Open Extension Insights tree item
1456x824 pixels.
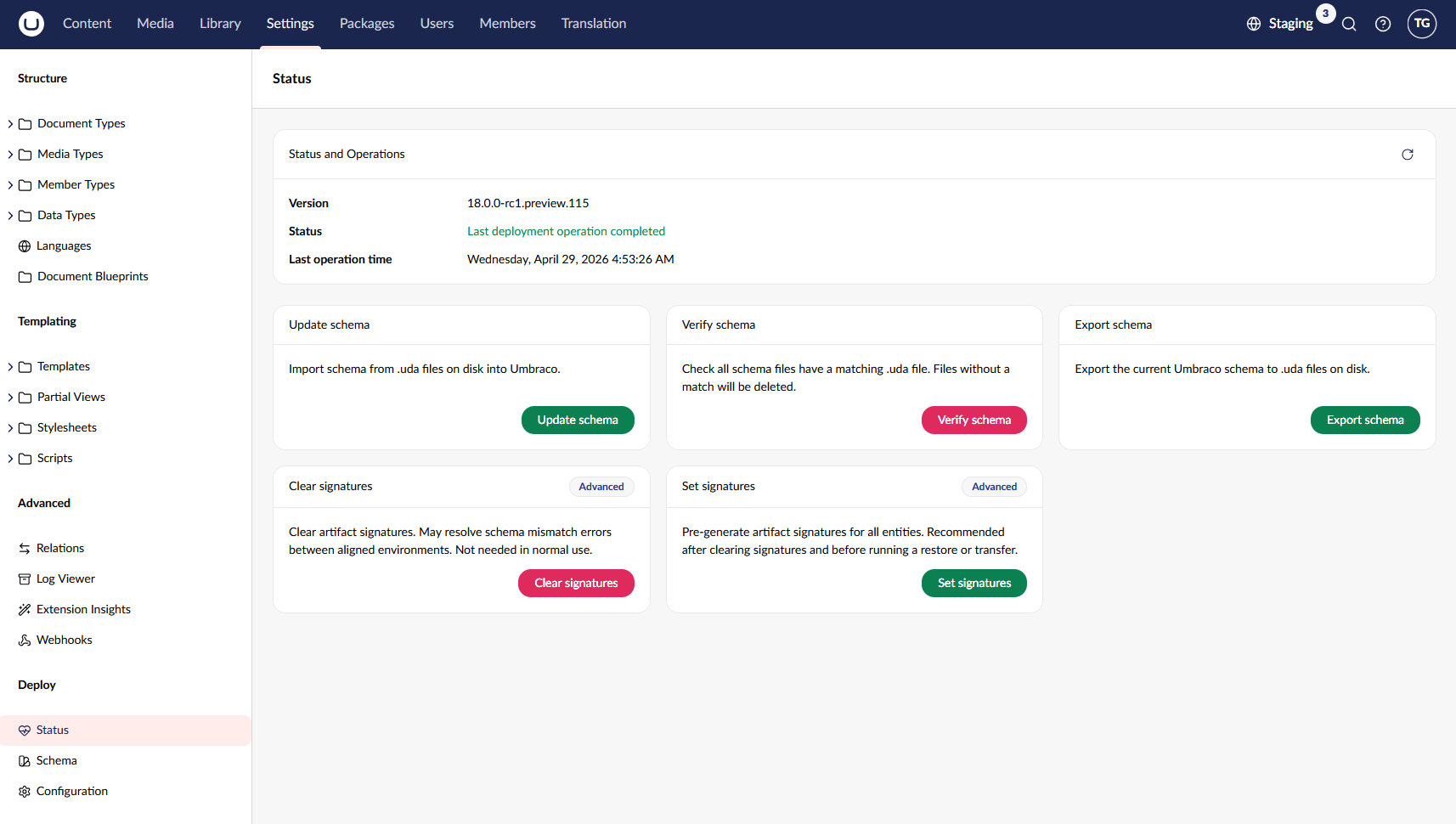pyautogui.click(x=126, y=610)
